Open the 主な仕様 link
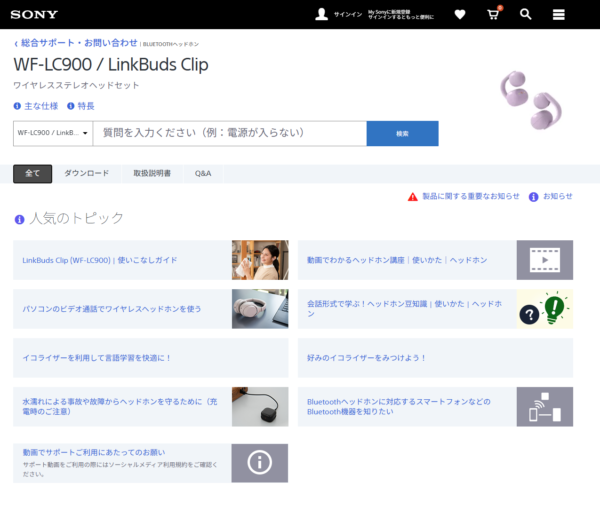The height and width of the screenshot is (506, 600). tap(41, 106)
